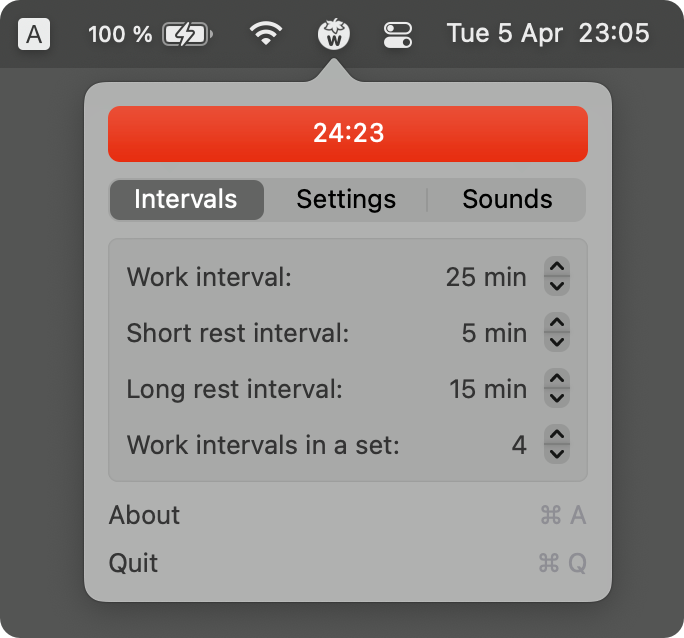Switch to the Settings tab
684x638 pixels.
pyautogui.click(x=346, y=199)
